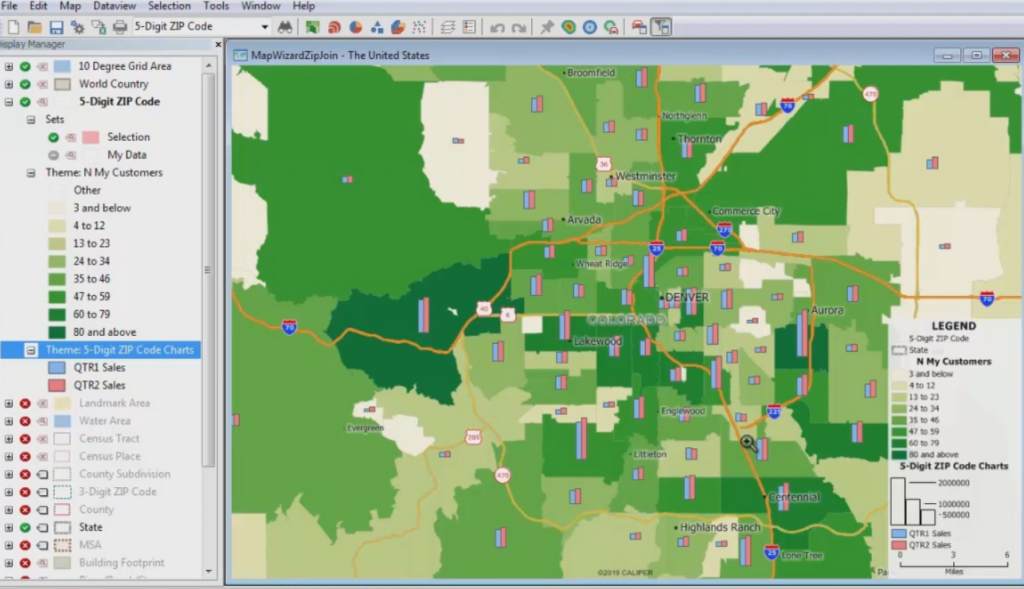Open the gear settings toolbar icon

pos(78,27)
